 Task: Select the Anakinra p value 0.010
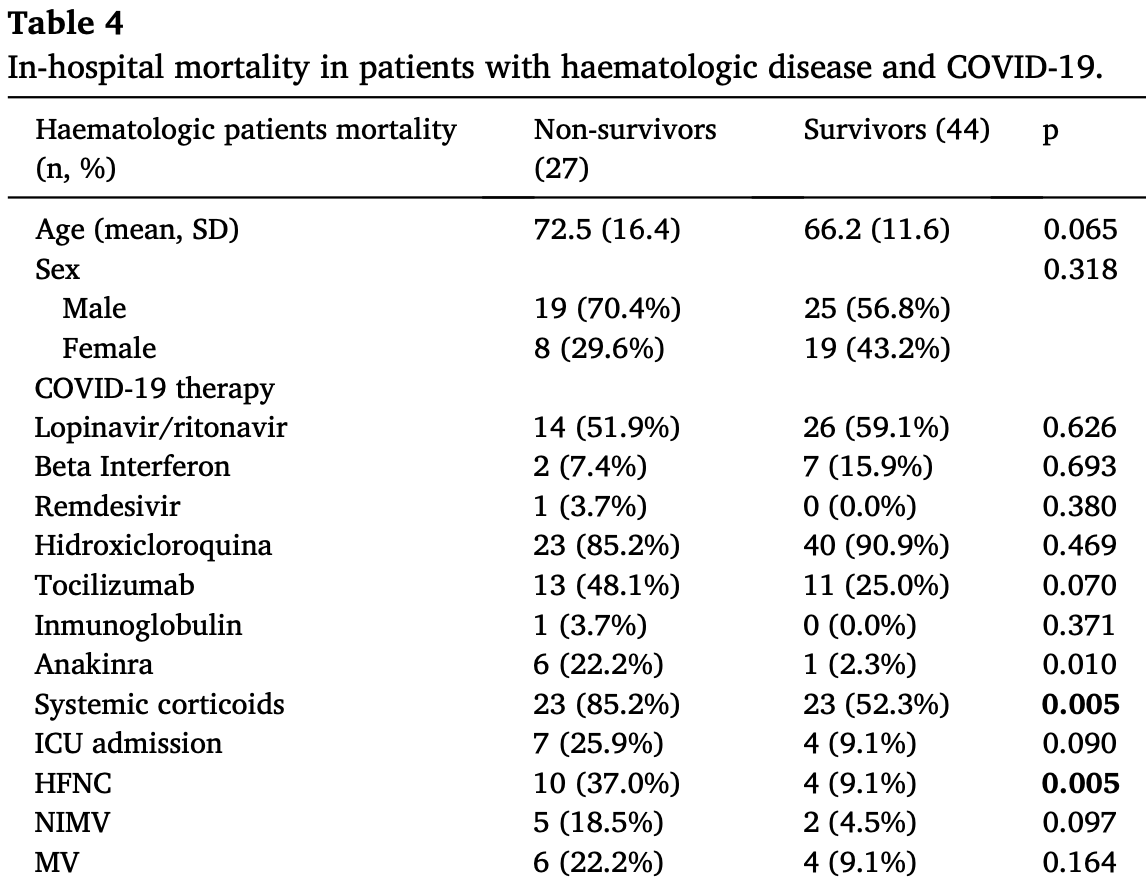tap(1079, 664)
